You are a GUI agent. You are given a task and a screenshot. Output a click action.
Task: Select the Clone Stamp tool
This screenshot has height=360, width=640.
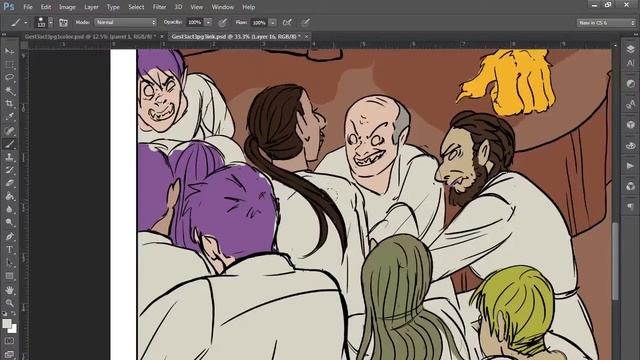[x=9, y=157]
